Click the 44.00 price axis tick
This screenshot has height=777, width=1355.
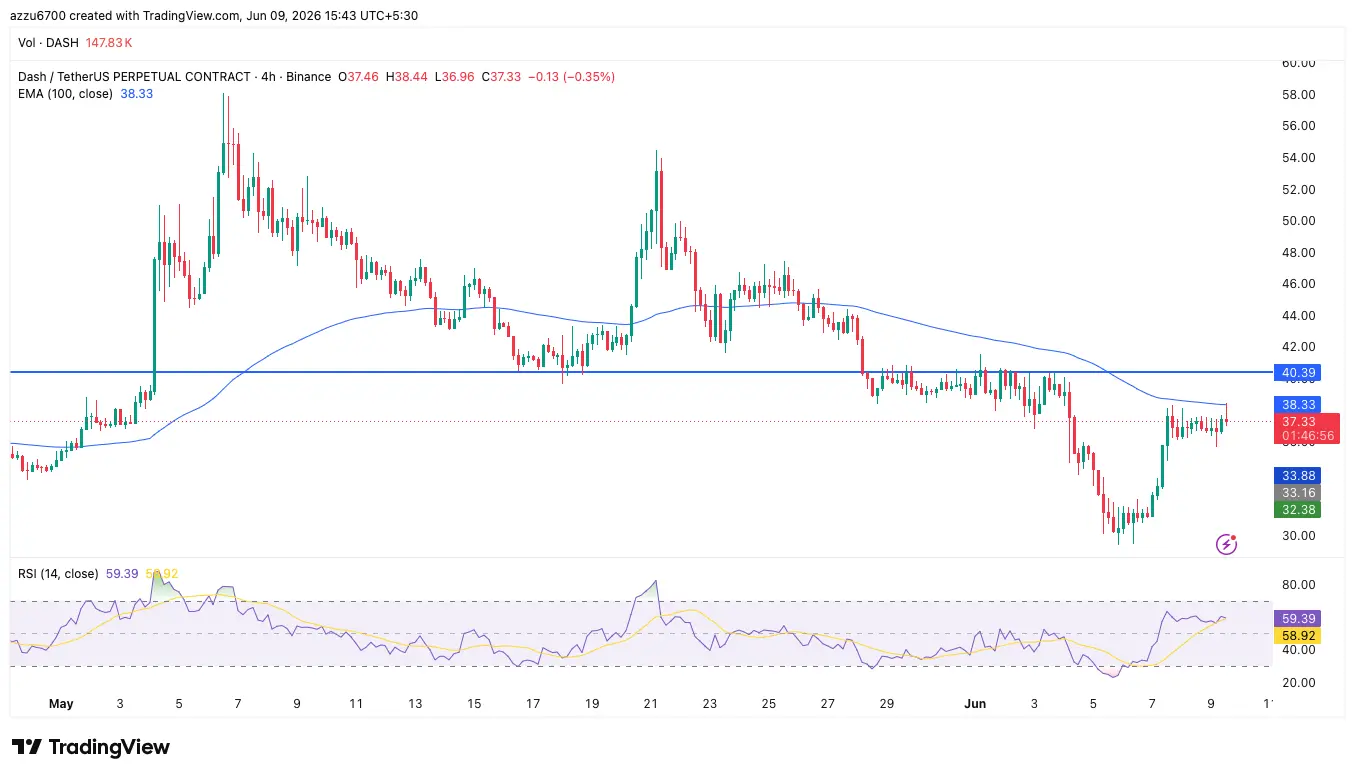[x=1299, y=316]
